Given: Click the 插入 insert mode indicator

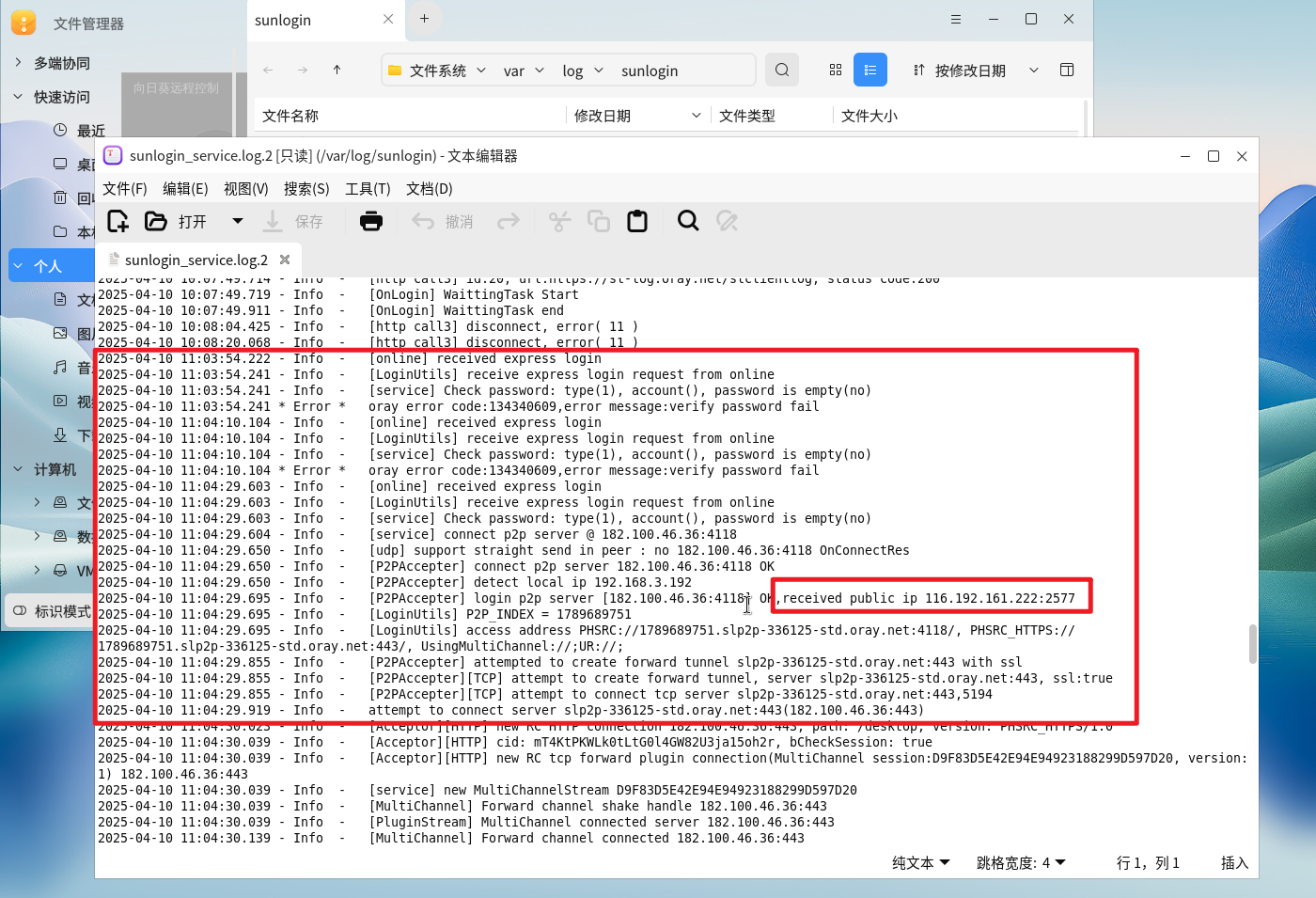Looking at the screenshot, I should click(1234, 862).
